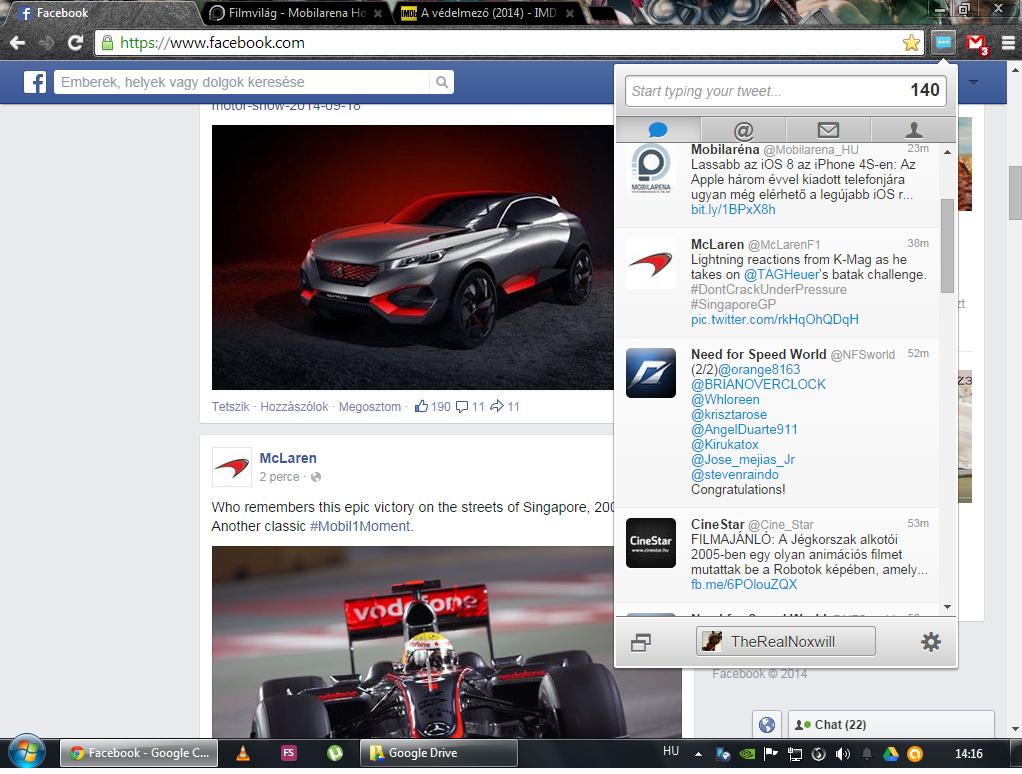Switch to the direct messages envelope tab
Viewport: 1022px width, 774px height.
828,130
